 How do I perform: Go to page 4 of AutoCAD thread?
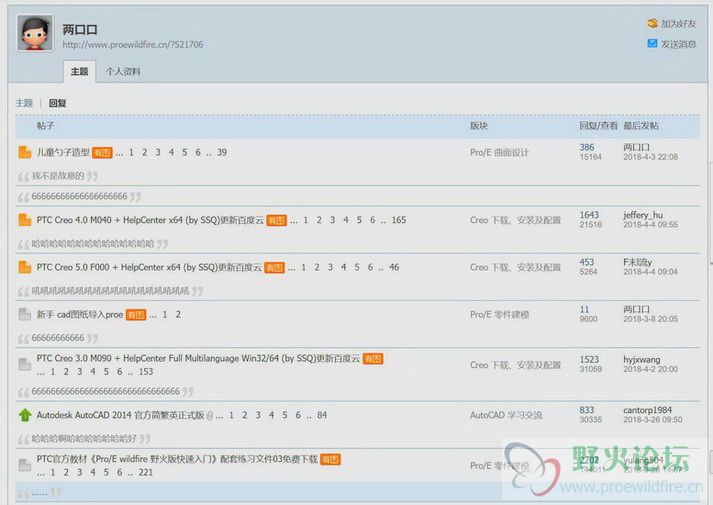click(271, 415)
